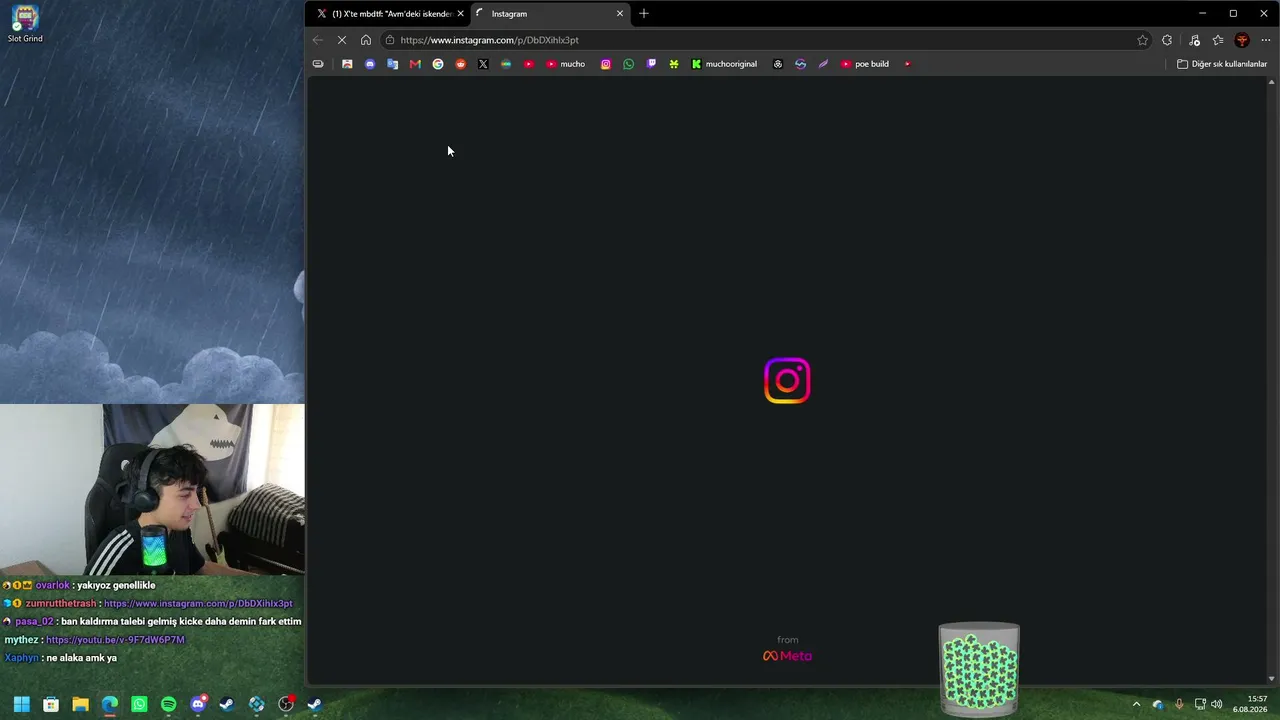Viewport: 1280px width, 720px height.
Task: Open the browser settings and more menu
Action: click(1266, 40)
